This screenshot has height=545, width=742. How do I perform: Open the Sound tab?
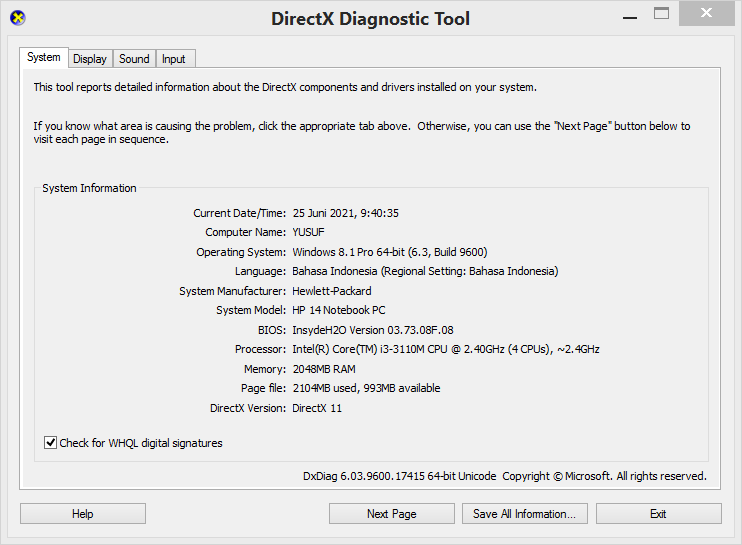134,59
